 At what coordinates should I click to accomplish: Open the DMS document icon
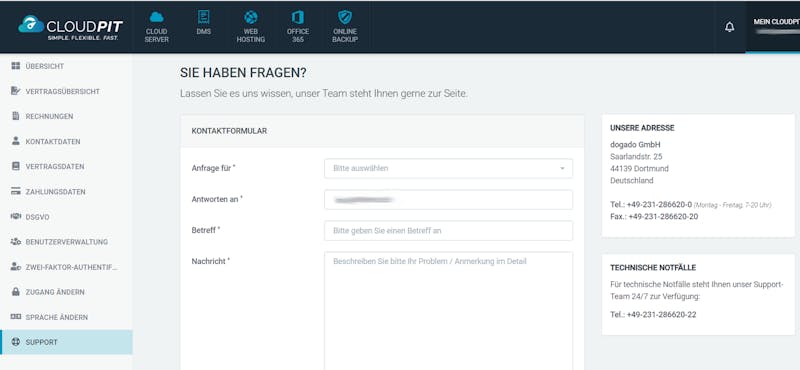204,17
